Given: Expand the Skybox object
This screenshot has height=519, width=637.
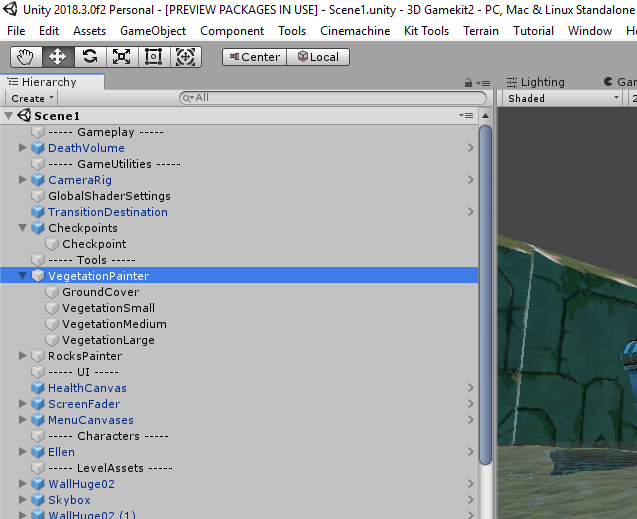Looking at the screenshot, I should (x=23, y=500).
